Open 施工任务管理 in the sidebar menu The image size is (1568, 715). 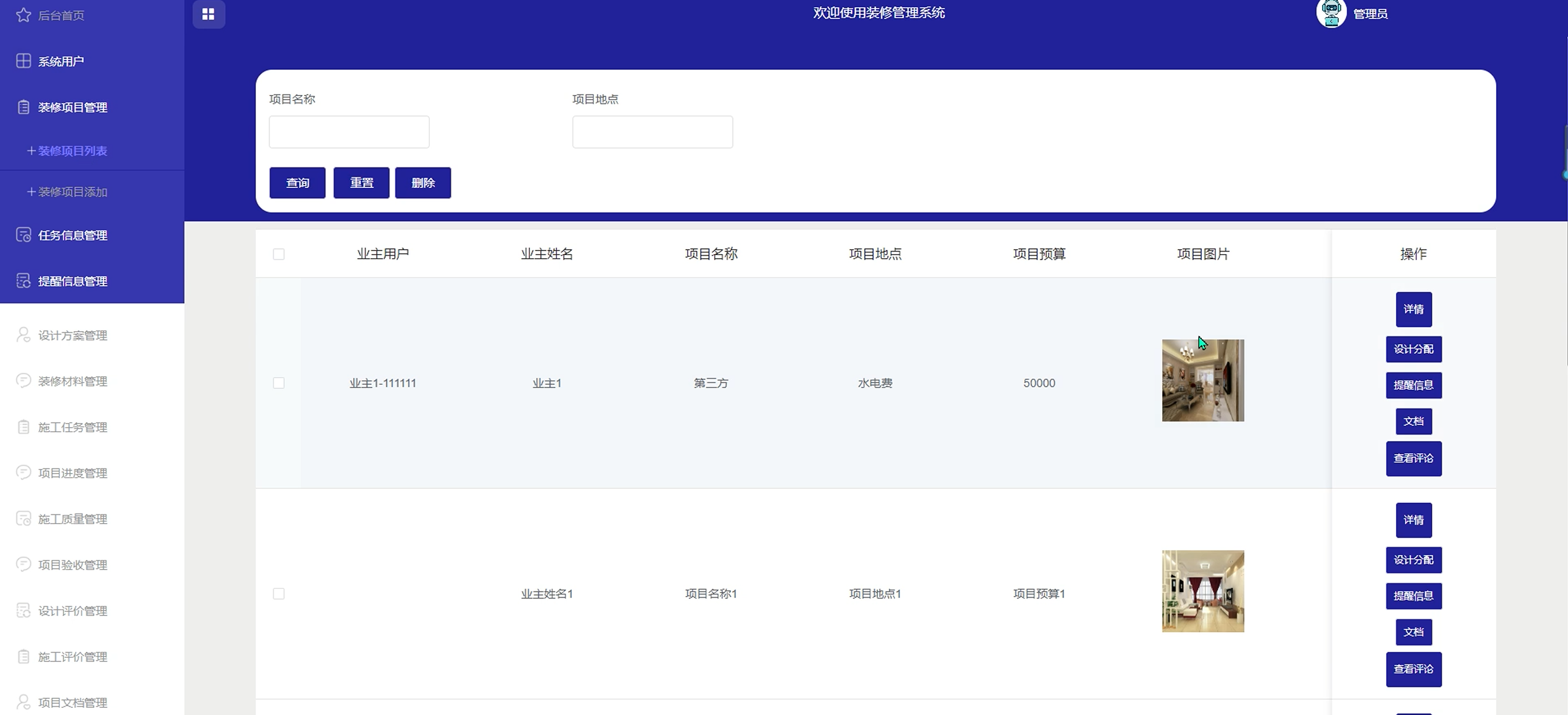72,427
